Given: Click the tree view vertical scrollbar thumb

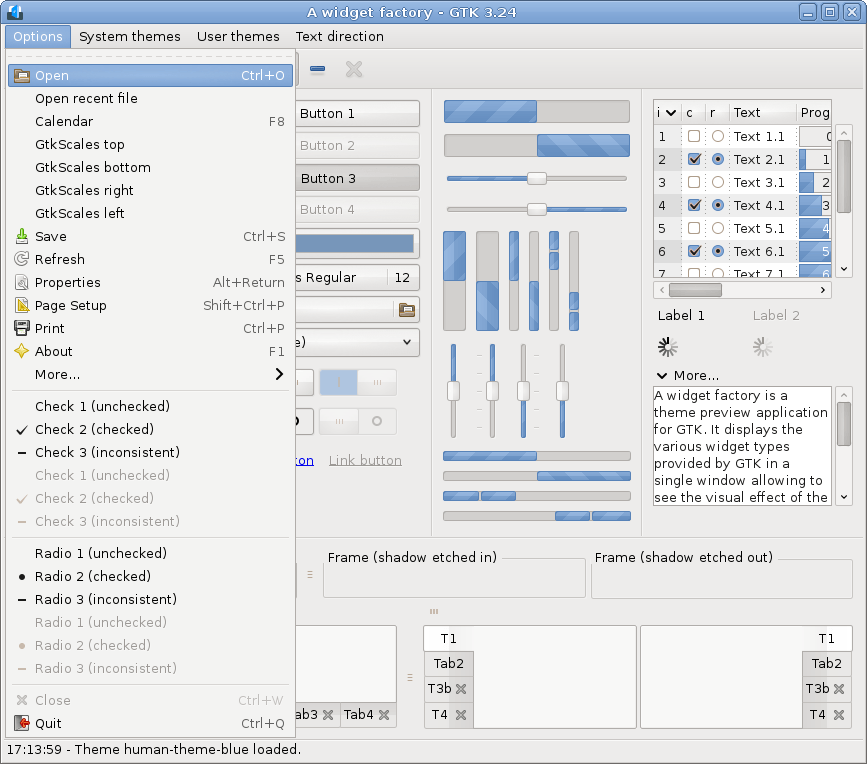Looking at the screenshot, I should pos(844,176).
